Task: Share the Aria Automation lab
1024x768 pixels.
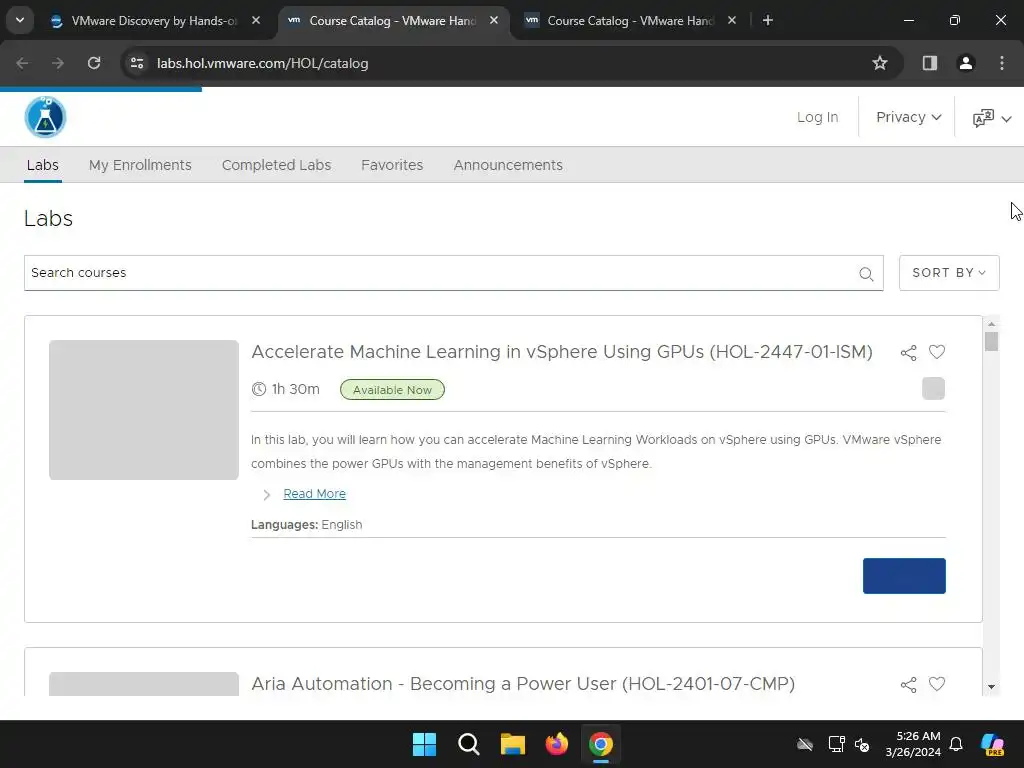Action: point(908,684)
